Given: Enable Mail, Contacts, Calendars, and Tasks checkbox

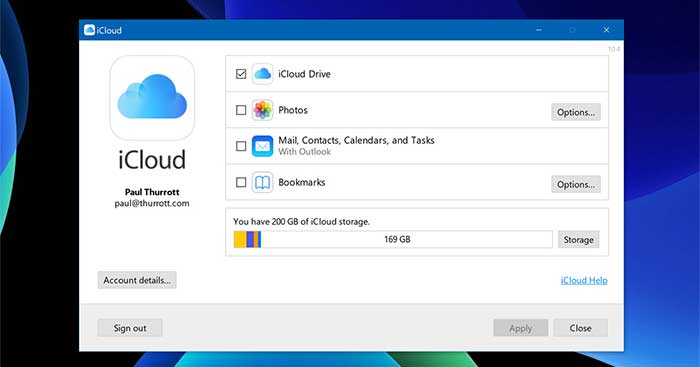Looking at the screenshot, I should click(x=241, y=146).
